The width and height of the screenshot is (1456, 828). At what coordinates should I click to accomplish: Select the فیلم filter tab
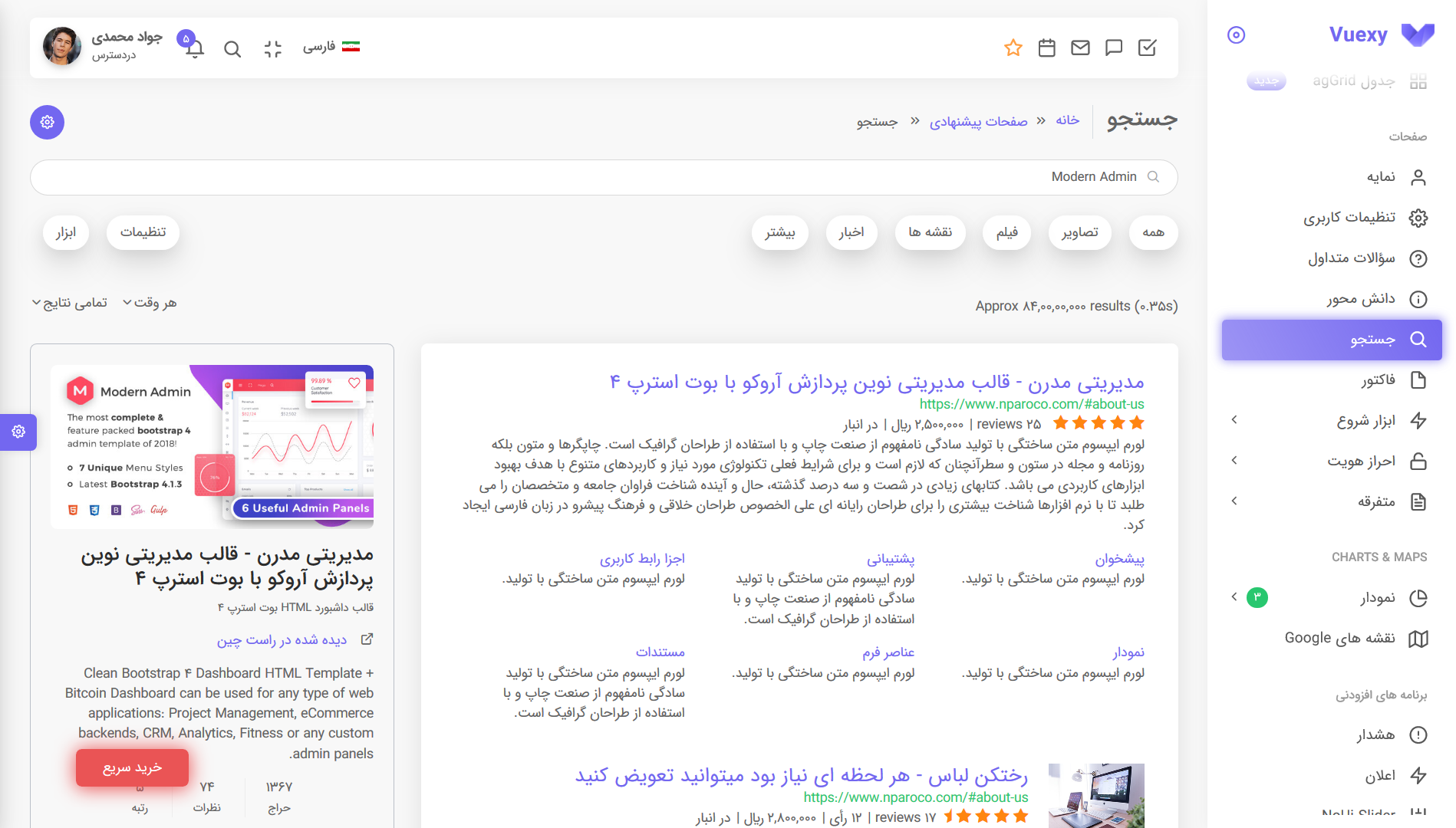coord(1007,232)
